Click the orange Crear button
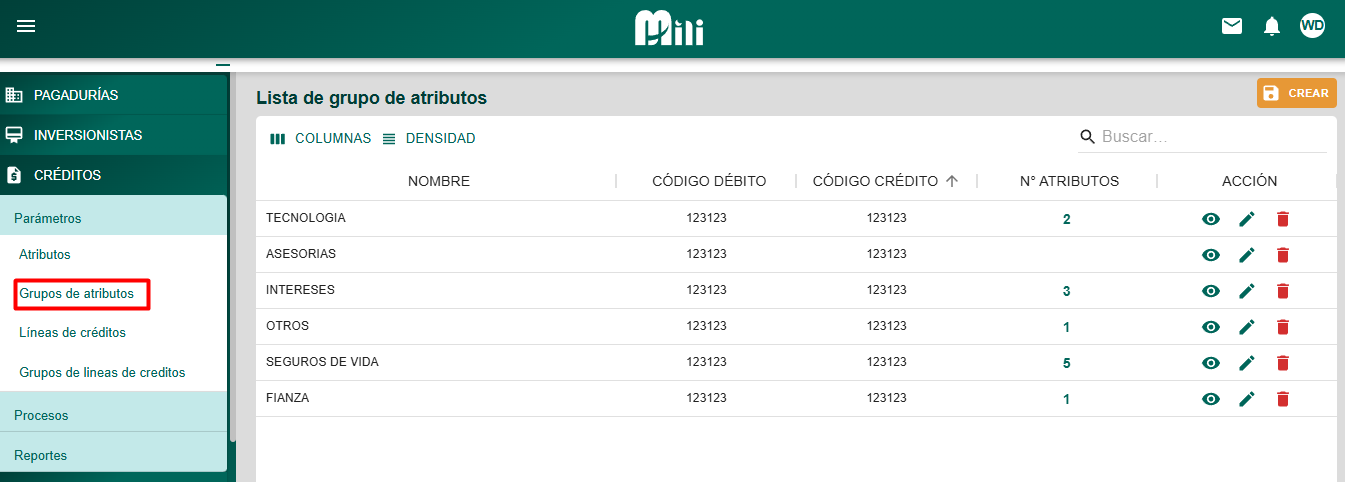This screenshot has width=1345, height=482. click(x=1296, y=93)
